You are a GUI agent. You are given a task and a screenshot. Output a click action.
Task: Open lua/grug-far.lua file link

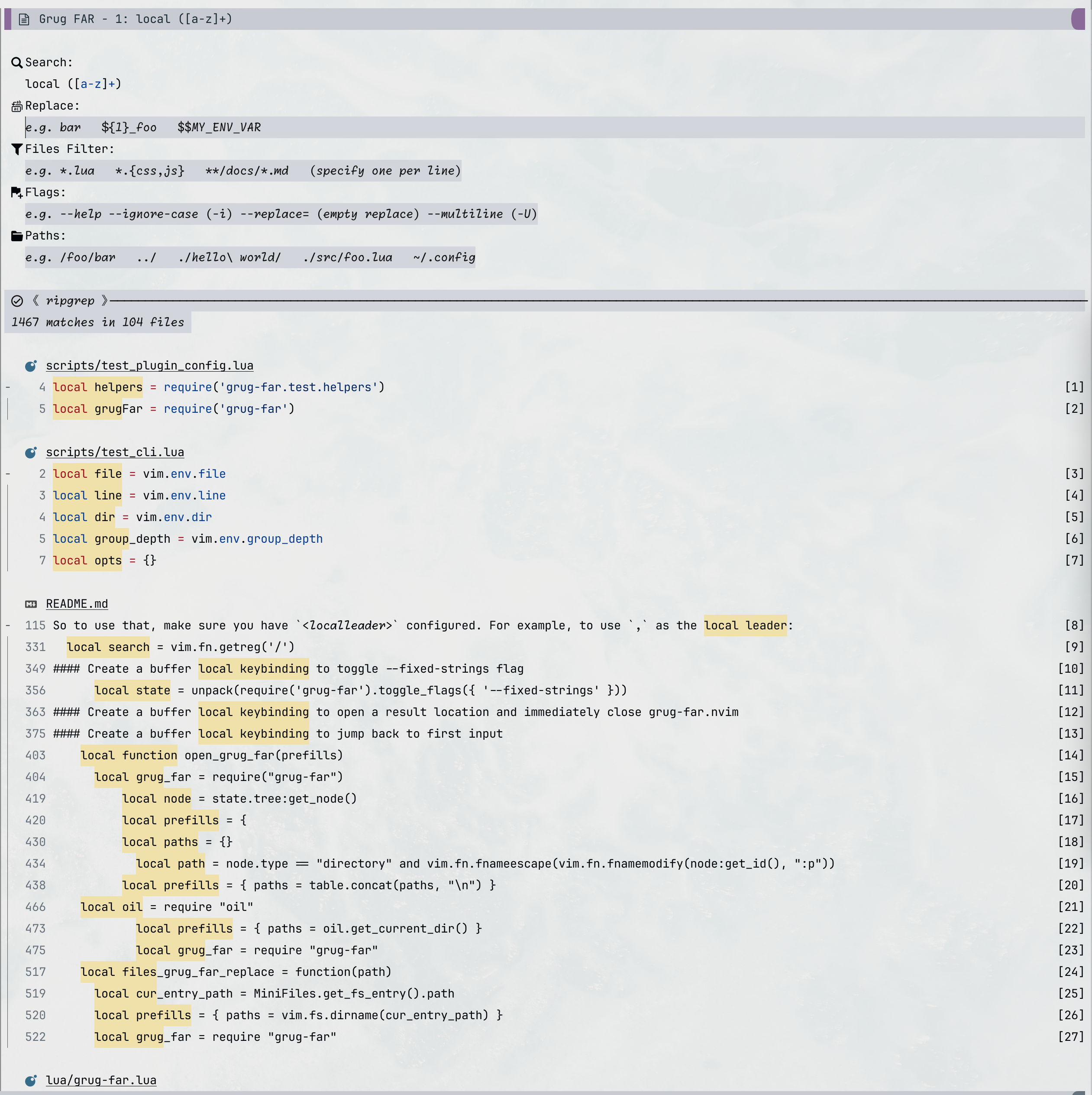101,1080
